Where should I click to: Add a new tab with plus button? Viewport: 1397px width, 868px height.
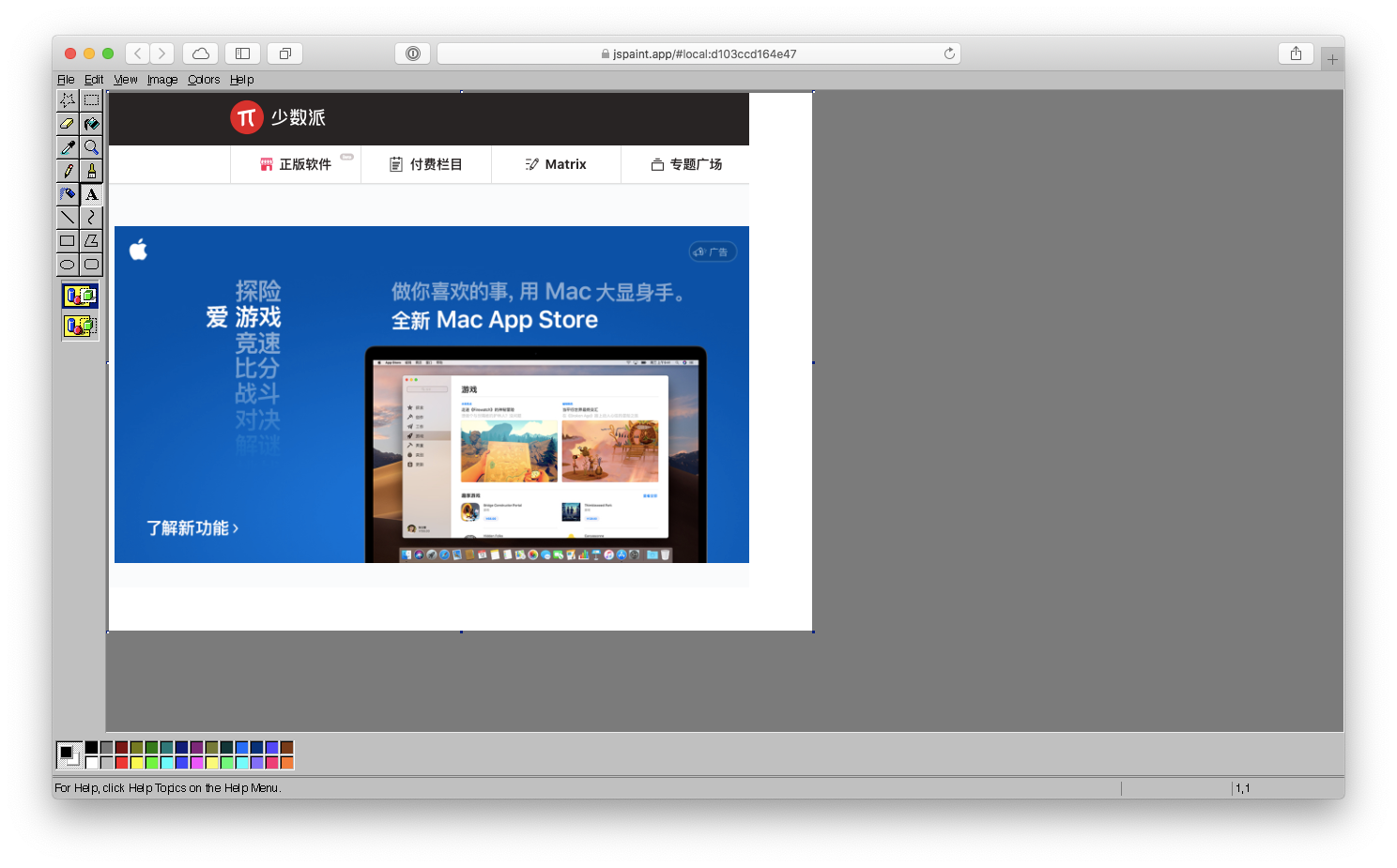coord(1332,59)
